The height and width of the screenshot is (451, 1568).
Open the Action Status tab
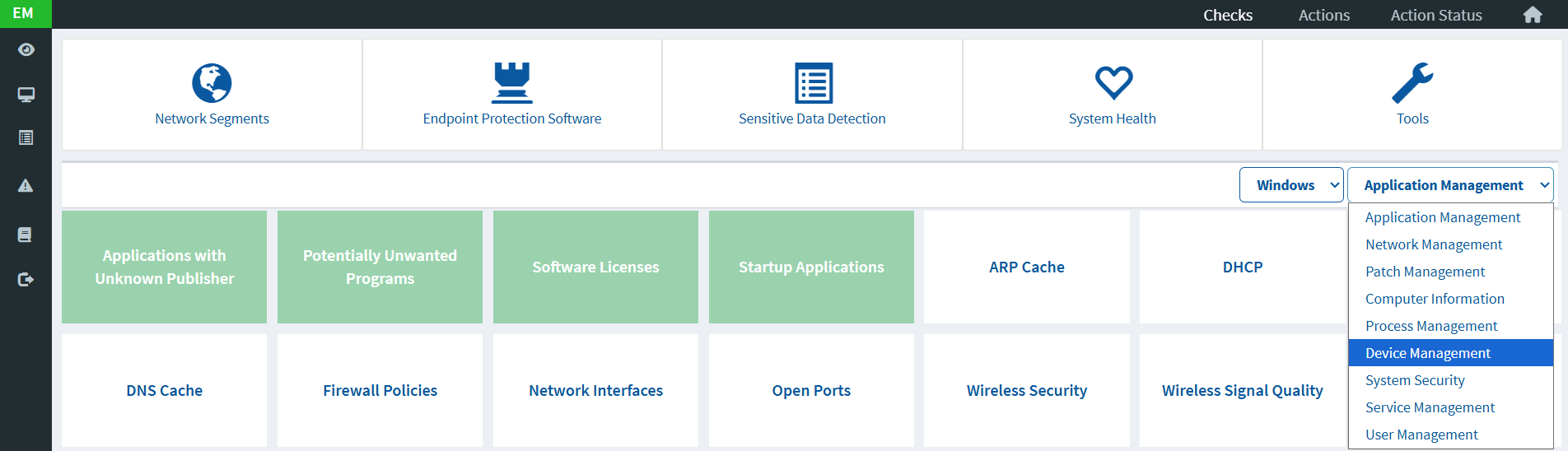[1435, 15]
